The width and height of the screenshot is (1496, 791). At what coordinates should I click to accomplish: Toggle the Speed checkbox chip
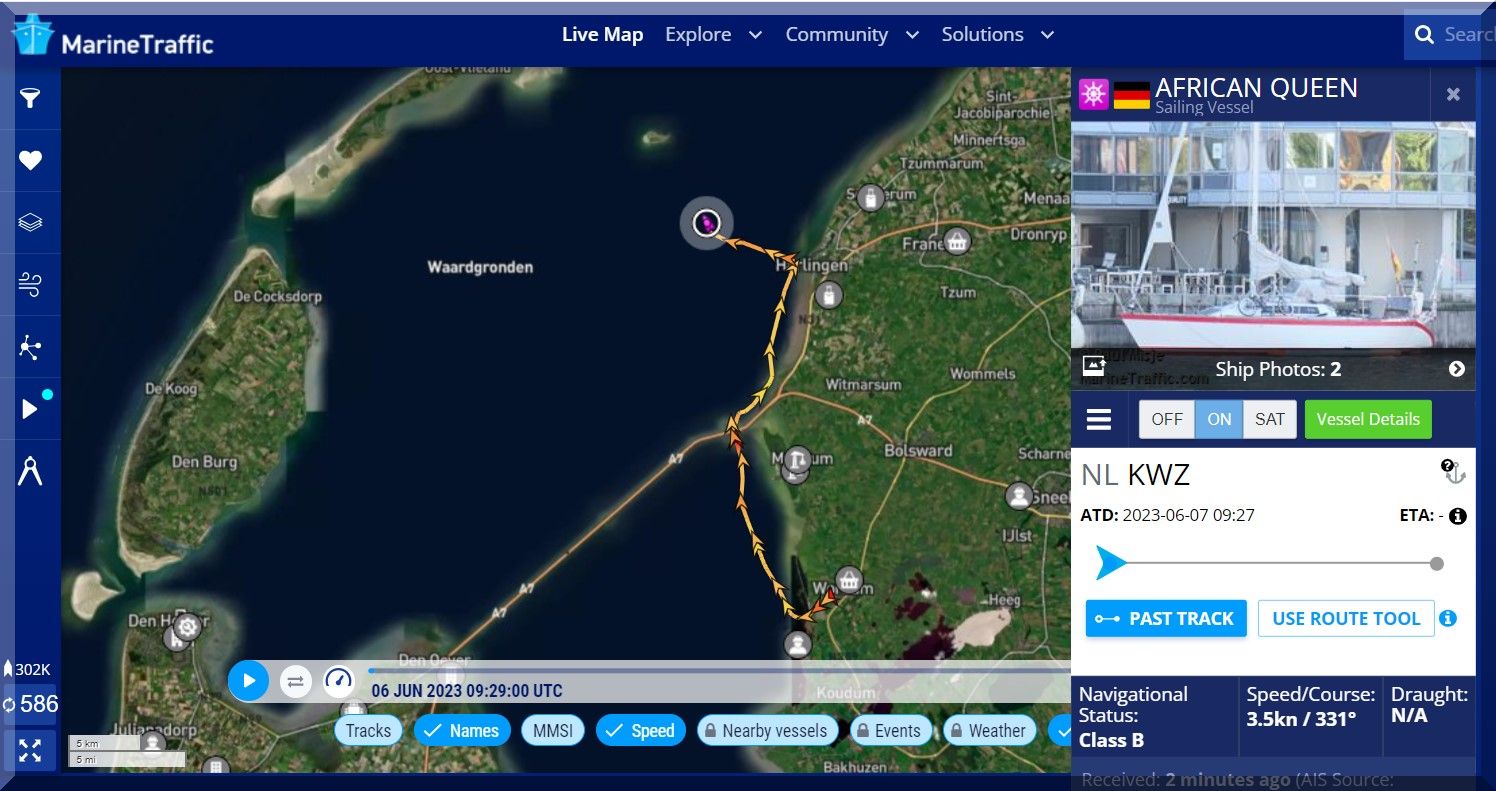640,731
